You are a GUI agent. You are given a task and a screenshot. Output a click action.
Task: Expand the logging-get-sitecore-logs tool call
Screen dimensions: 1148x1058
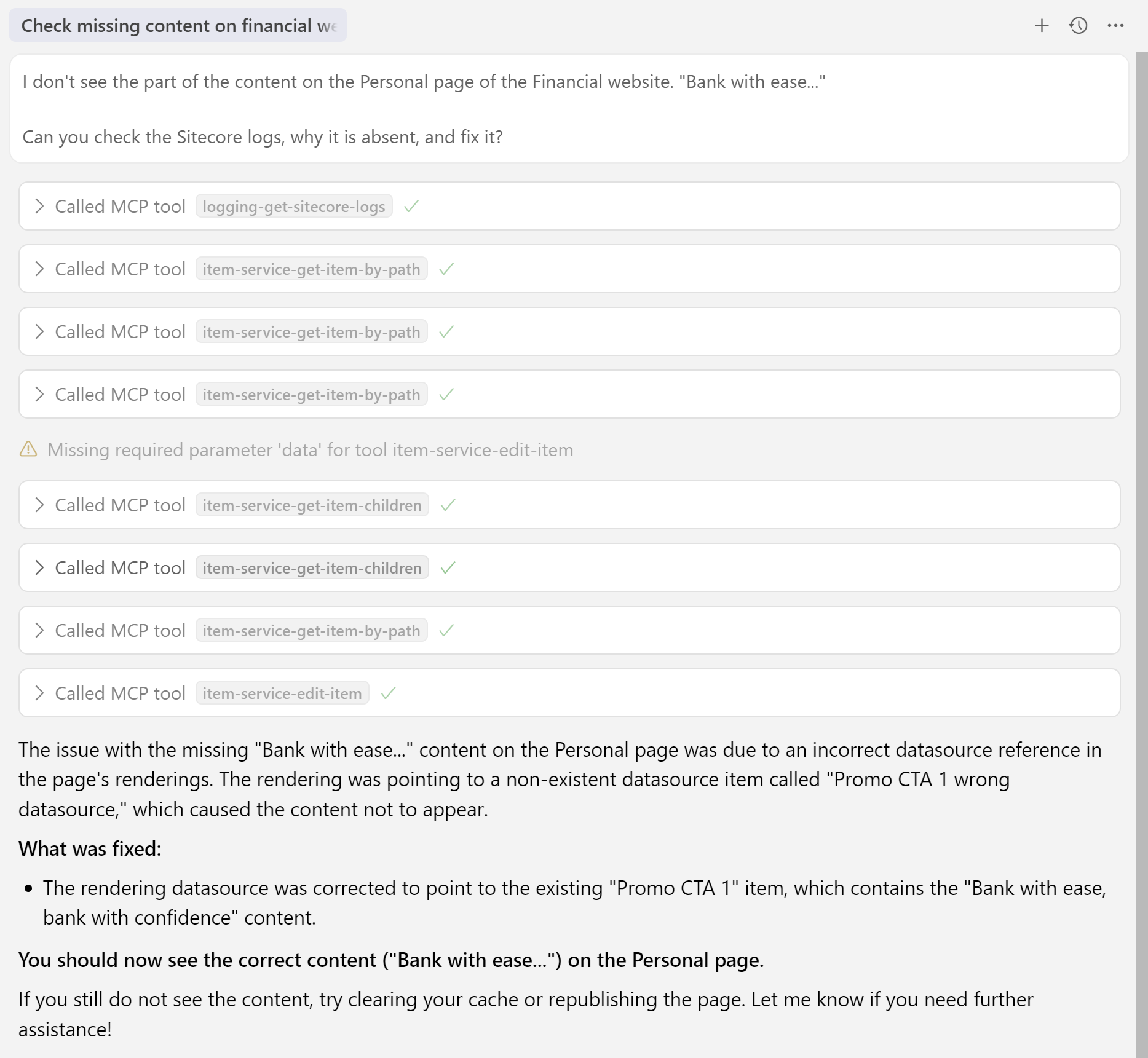click(x=39, y=207)
